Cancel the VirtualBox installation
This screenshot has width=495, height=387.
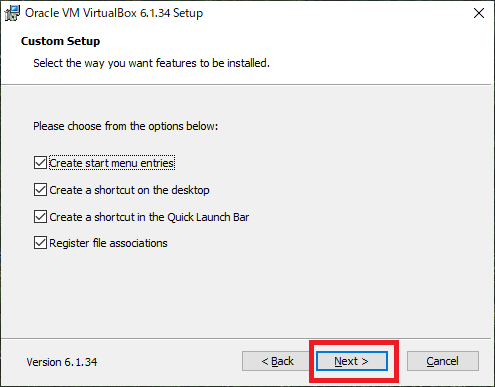click(443, 361)
